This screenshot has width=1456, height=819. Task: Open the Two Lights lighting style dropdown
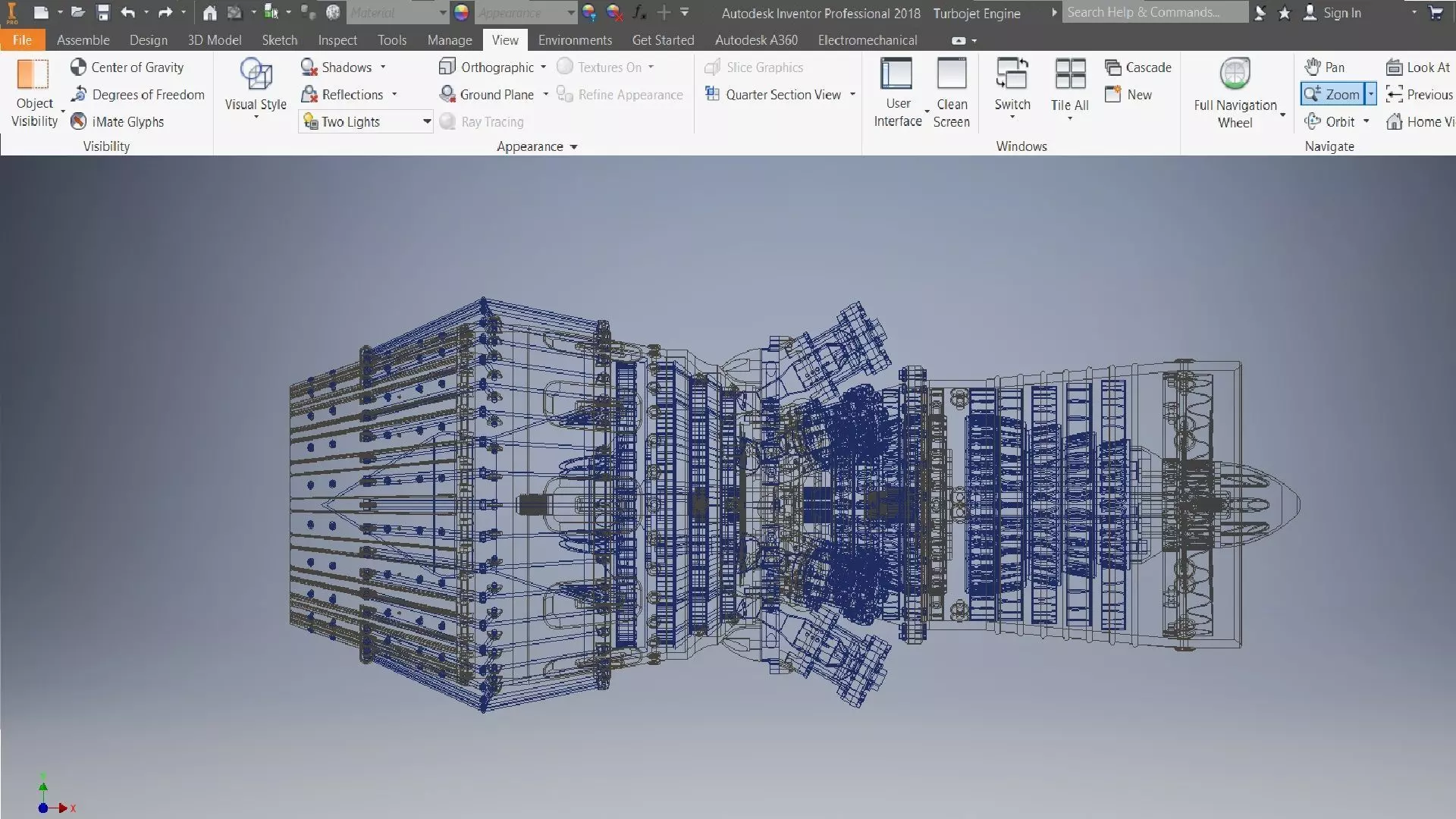pyautogui.click(x=426, y=121)
